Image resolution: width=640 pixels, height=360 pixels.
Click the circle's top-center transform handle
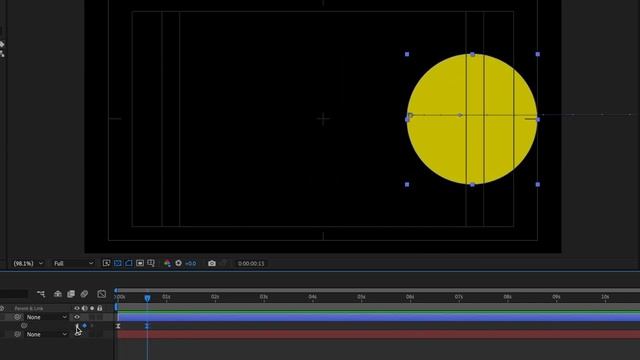(472, 54)
